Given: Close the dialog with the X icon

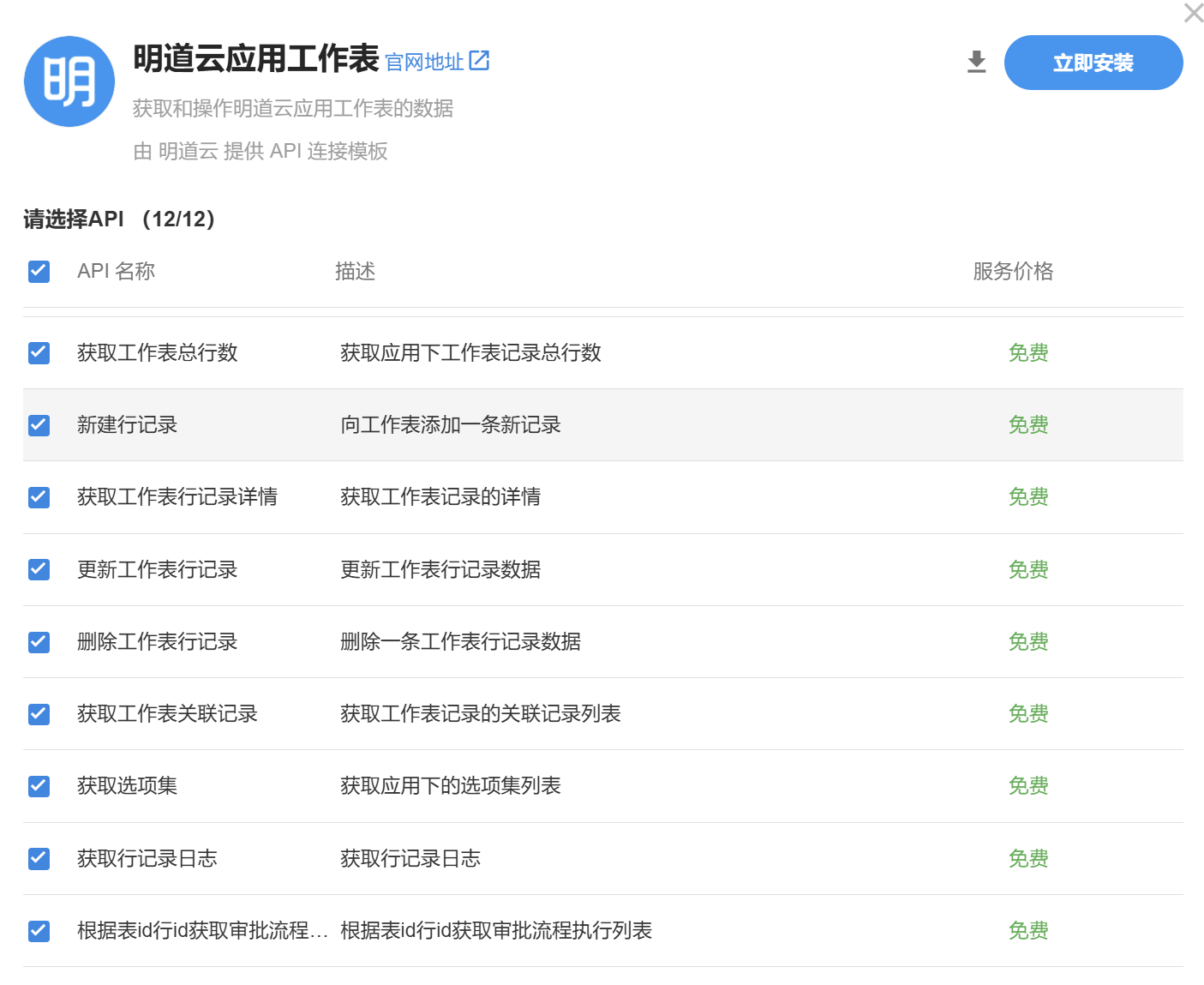Looking at the screenshot, I should [1193, 13].
